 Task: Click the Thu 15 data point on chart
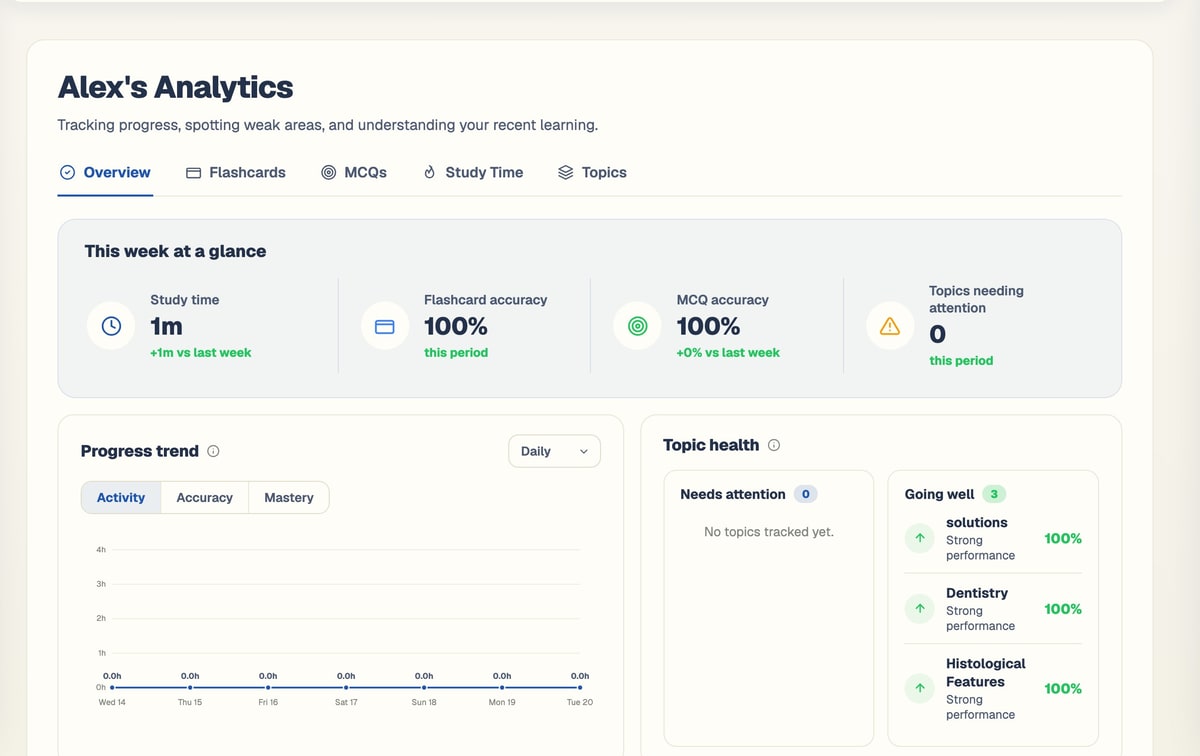pos(190,687)
